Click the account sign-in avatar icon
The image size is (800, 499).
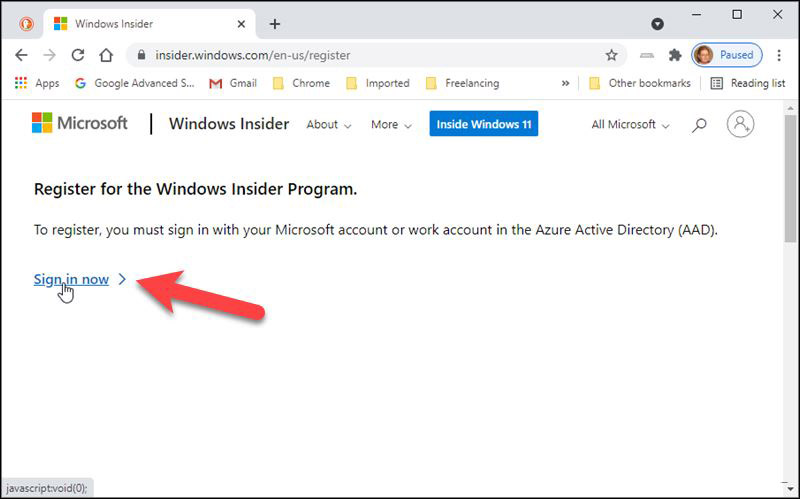[740, 124]
